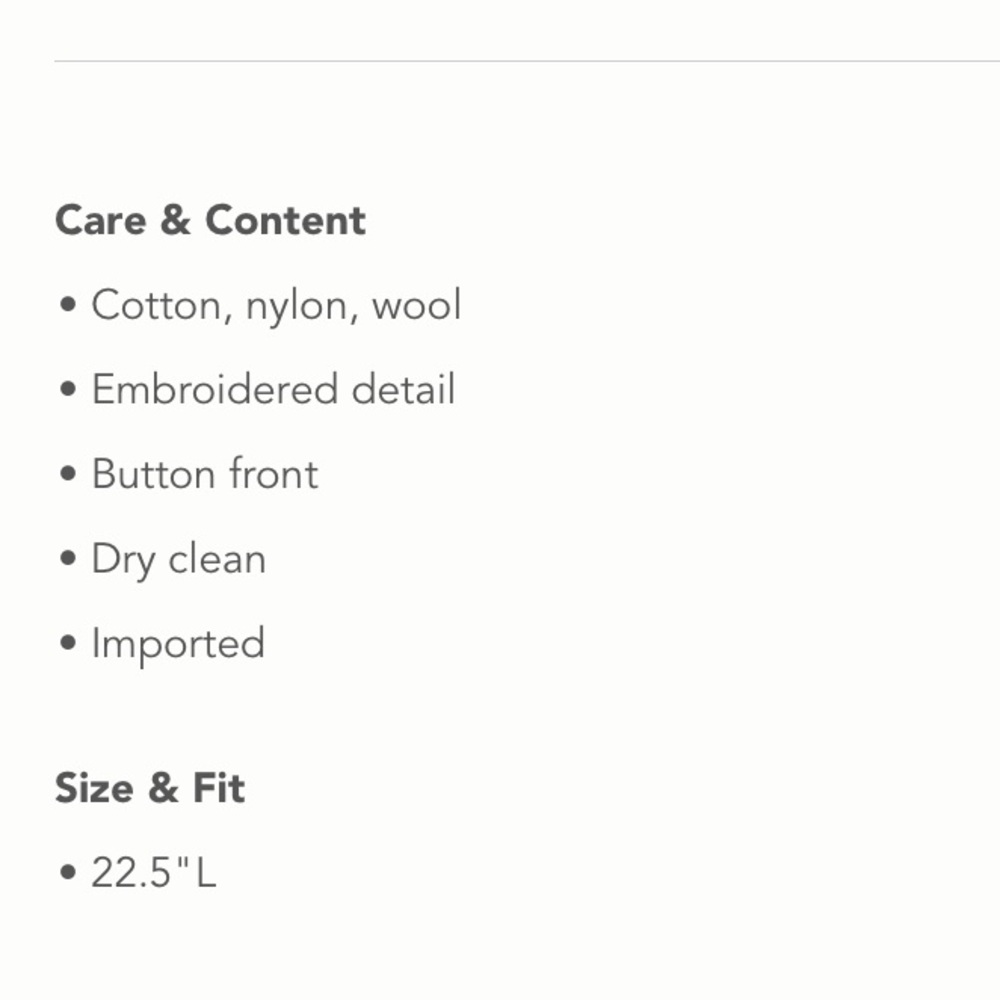Screen dimensions: 1000x1000
Task: Click the Button front list item
Action: pyautogui.click(x=205, y=474)
